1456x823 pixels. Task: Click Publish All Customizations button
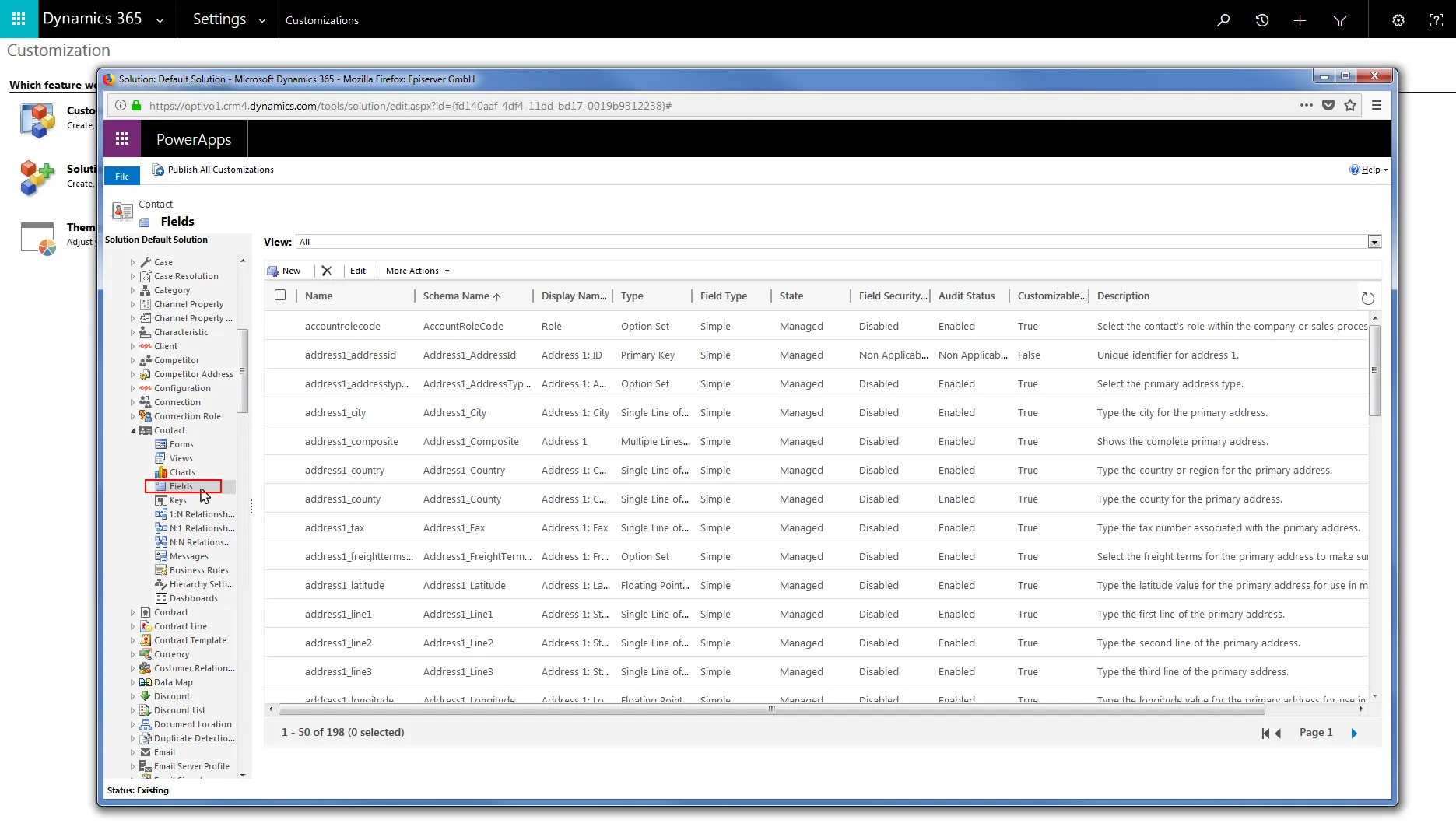pos(212,170)
